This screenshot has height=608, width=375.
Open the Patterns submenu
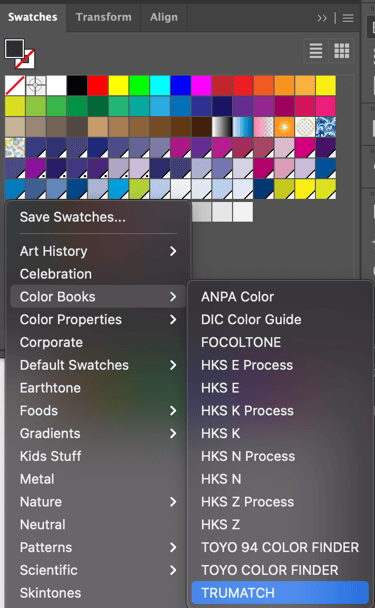pyautogui.click(x=99, y=548)
